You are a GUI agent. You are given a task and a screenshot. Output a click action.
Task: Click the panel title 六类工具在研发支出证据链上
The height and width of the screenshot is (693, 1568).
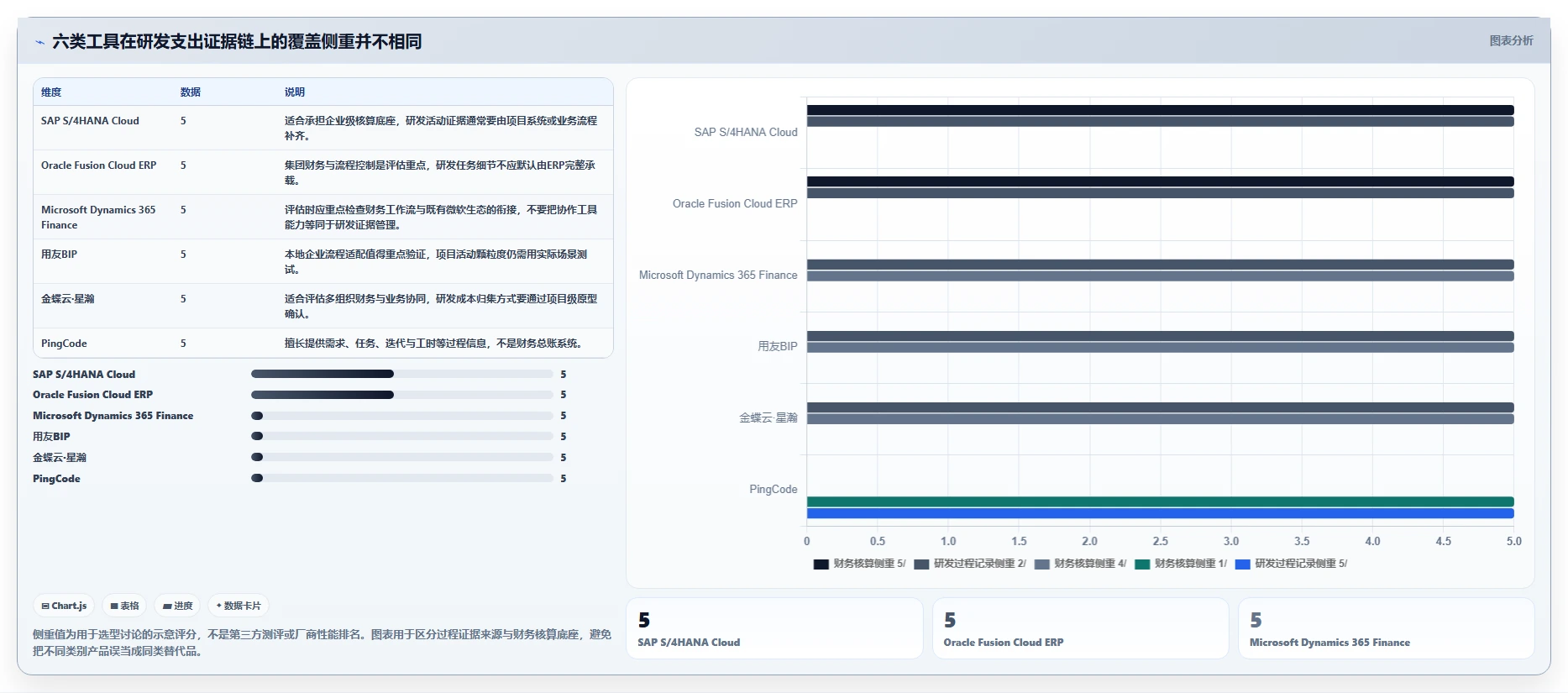tap(237, 41)
